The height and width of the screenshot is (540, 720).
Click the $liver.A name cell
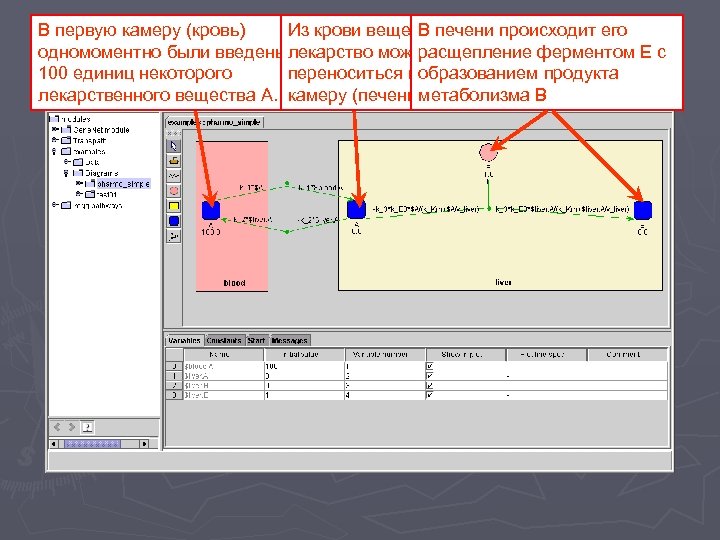tap(224, 376)
